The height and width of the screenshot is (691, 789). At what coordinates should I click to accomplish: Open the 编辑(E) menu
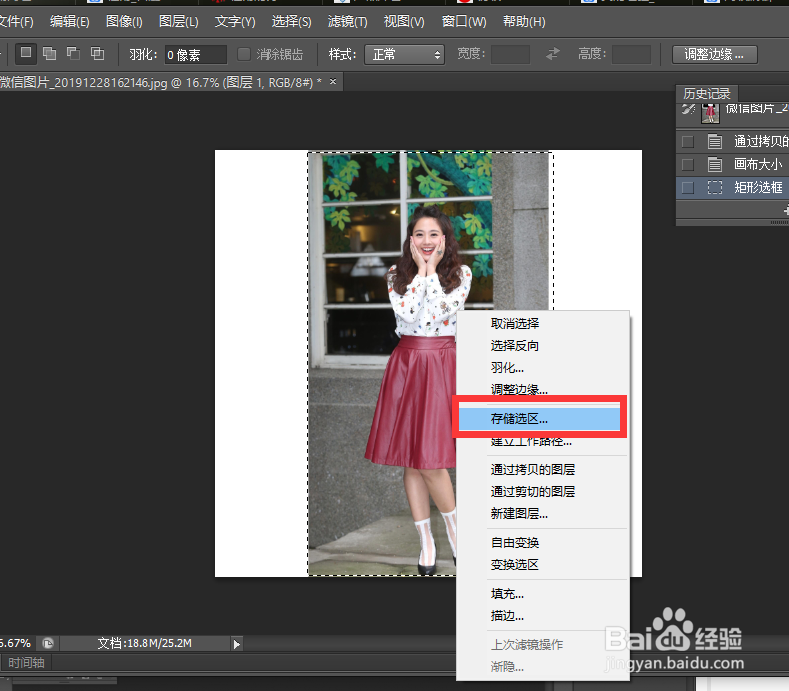tap(69, 22)
